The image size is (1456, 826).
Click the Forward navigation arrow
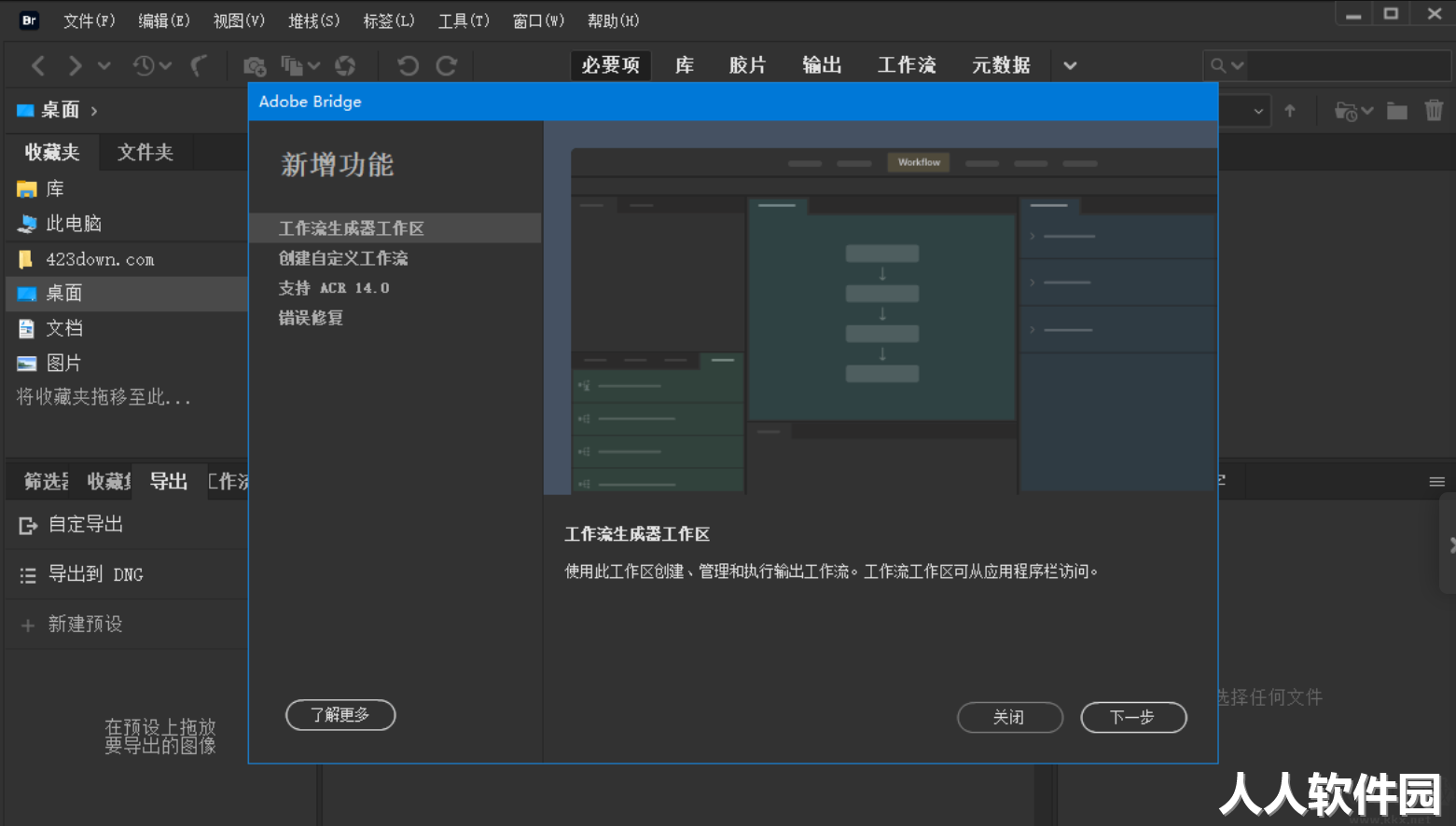pyautogui.click(x=75, y=65)
